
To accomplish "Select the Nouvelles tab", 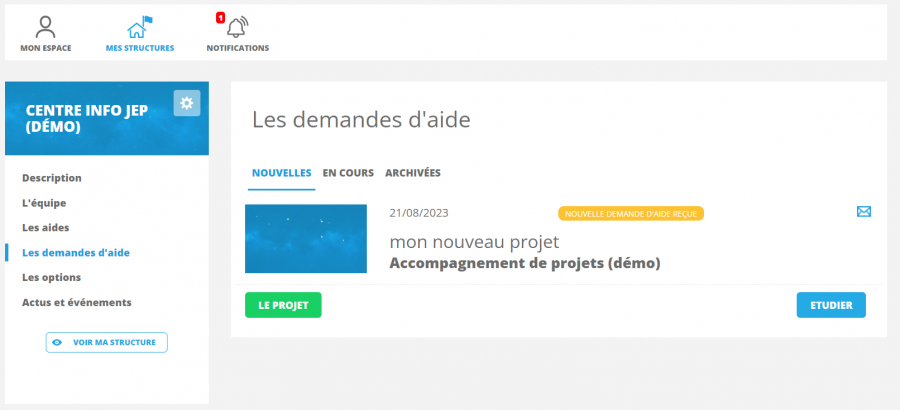I will 282,173.
